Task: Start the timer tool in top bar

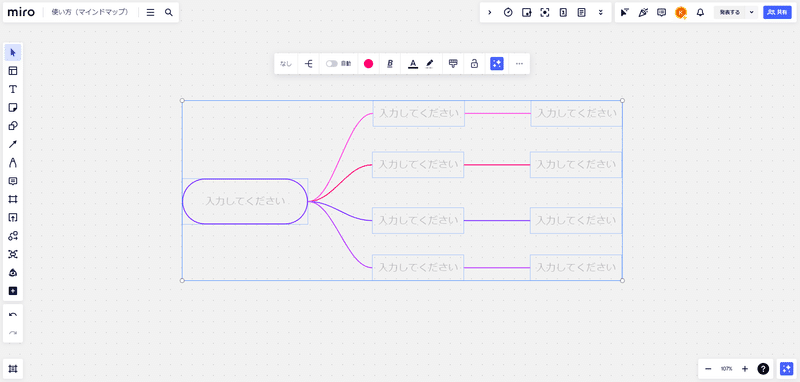Action: coord(508,12)
